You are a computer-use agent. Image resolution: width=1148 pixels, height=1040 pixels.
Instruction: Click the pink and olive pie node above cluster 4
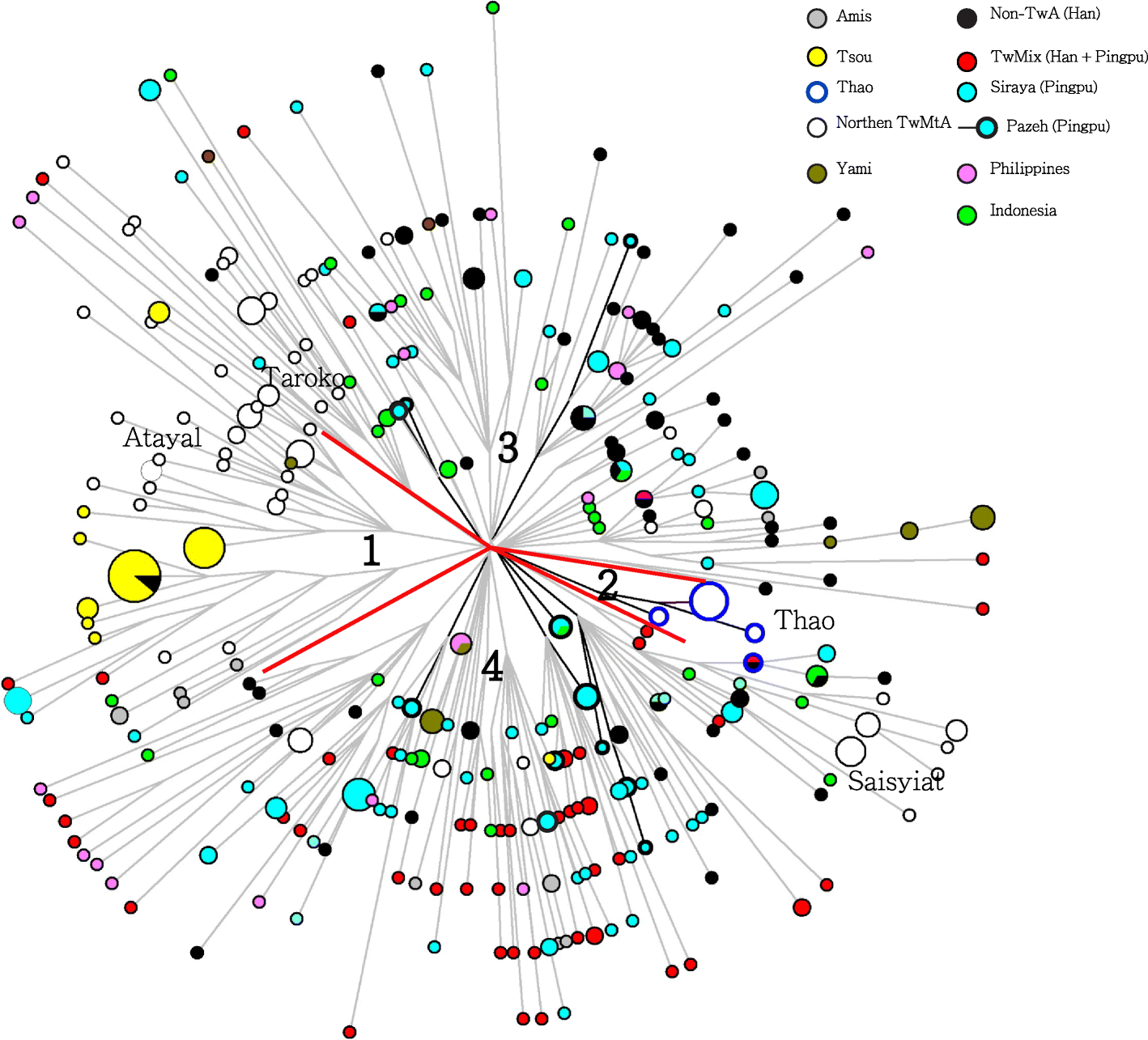click(461, 644)
